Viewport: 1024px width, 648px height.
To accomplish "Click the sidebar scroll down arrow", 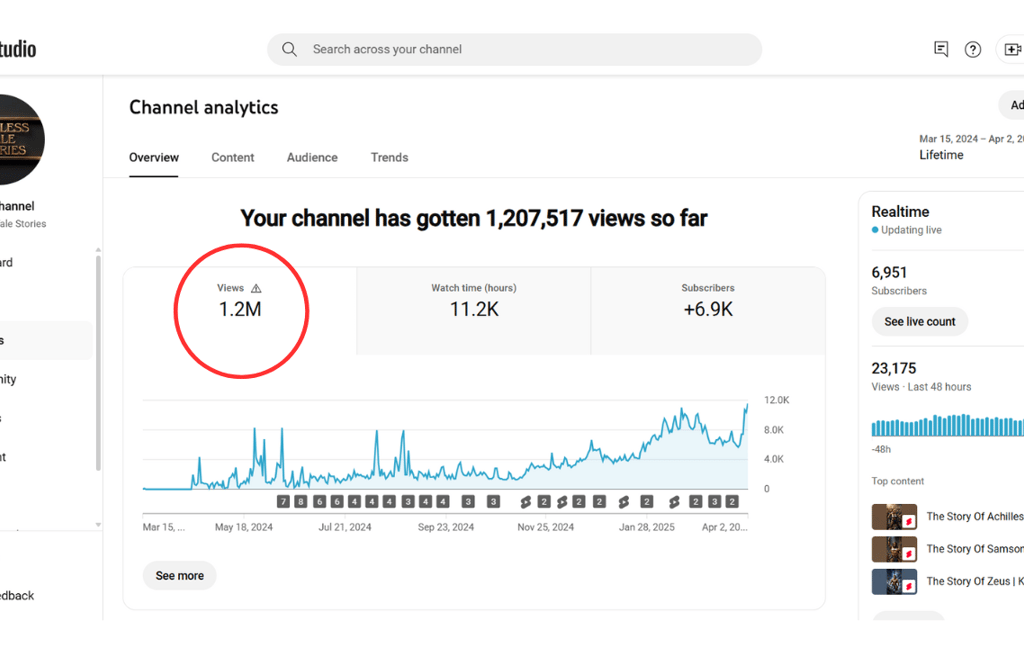I will coord(99,525).
